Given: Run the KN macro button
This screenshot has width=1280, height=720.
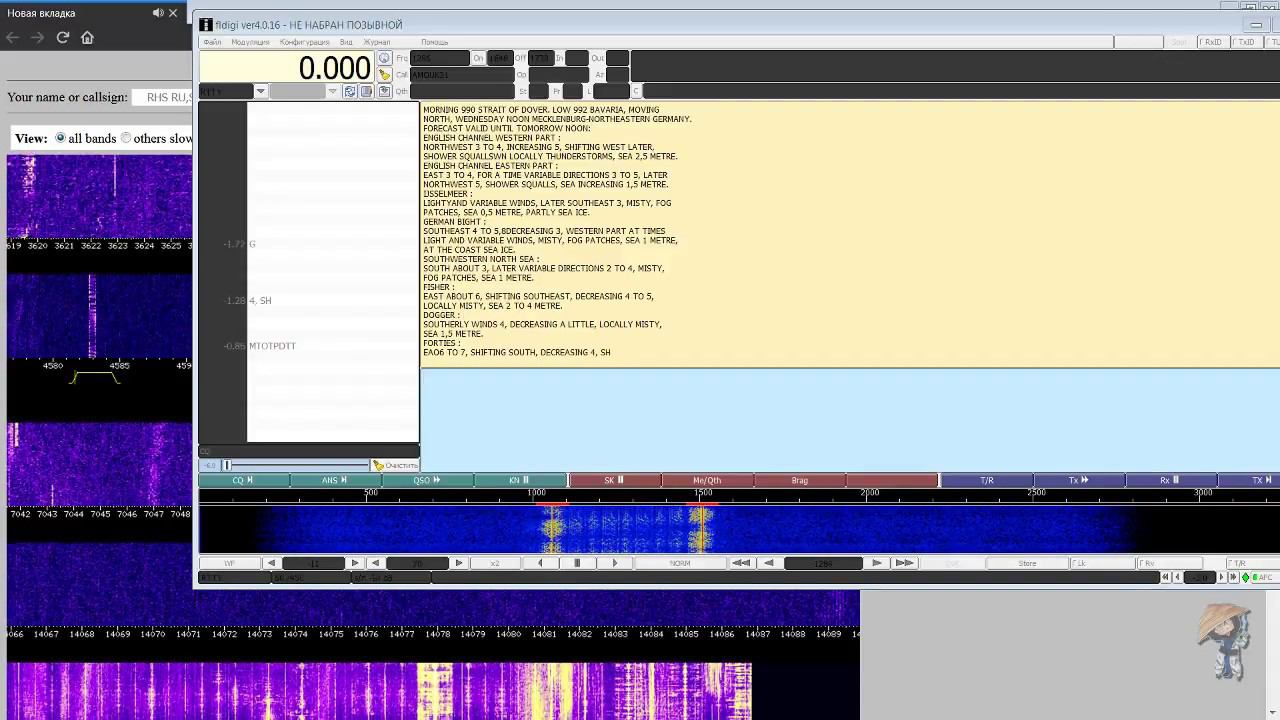Looking at the screenshot, I should tap(520, 480).
